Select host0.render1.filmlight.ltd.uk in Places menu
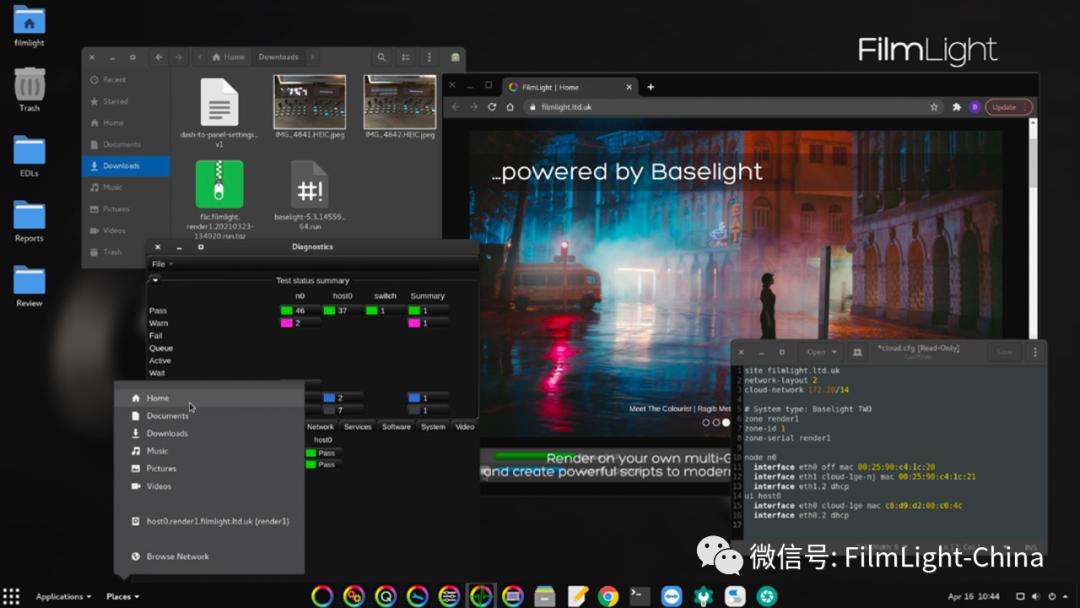Viewport: 1080px width, 608px height. 209,521
